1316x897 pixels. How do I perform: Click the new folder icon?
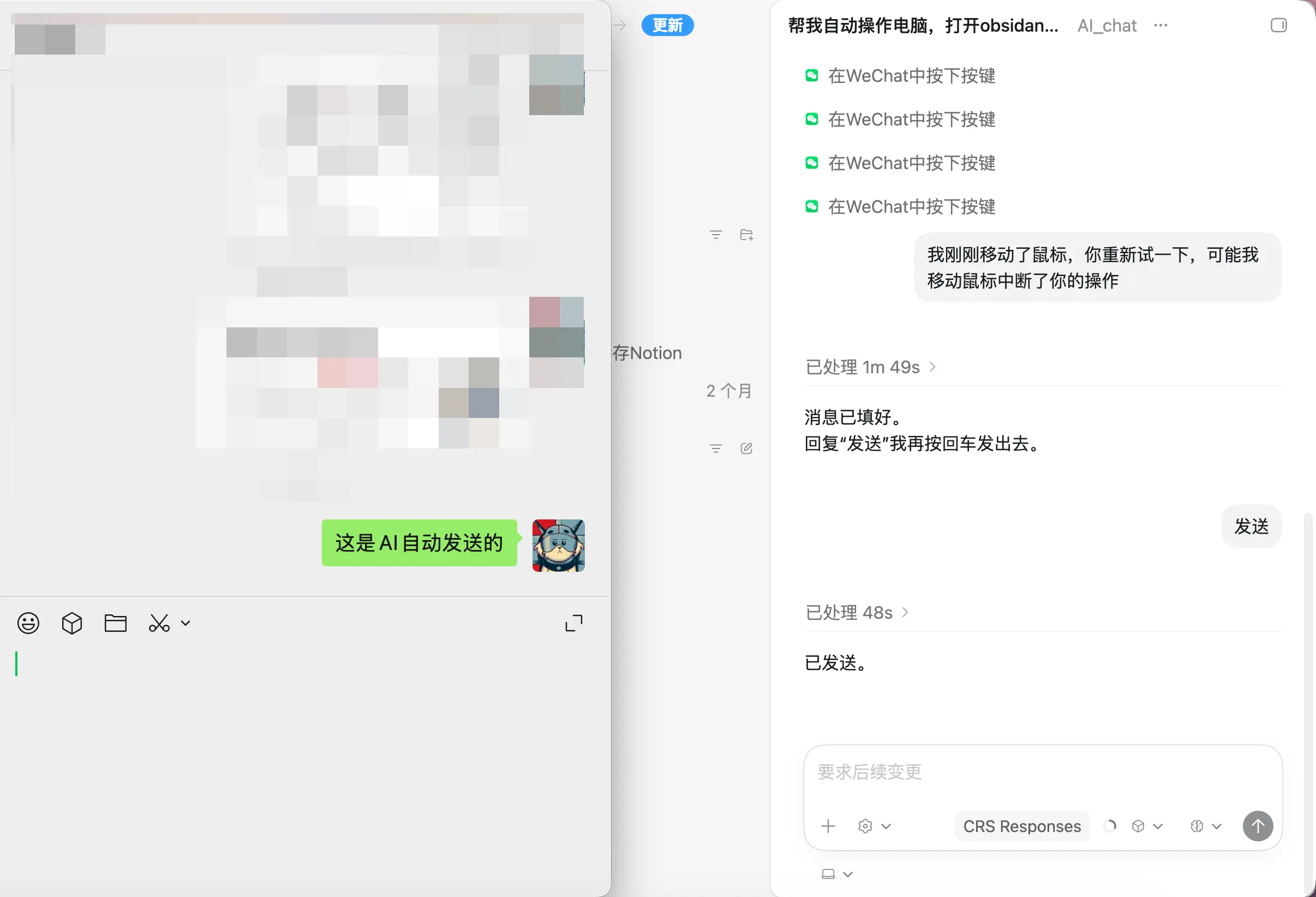coord(746,235)
